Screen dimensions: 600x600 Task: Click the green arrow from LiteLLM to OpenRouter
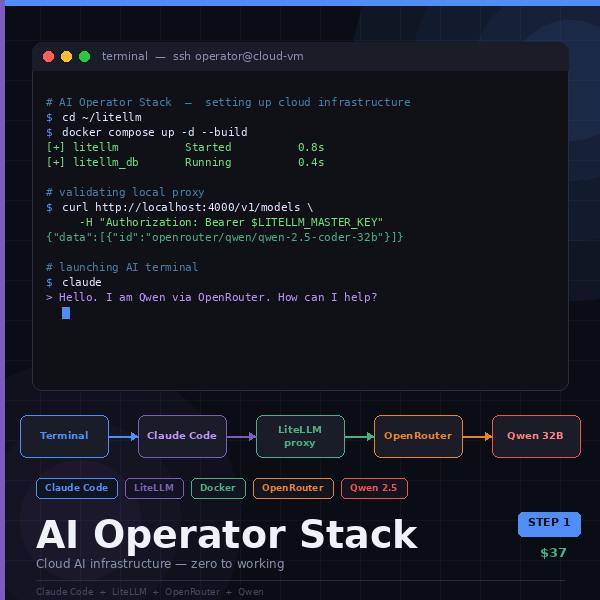359,437
